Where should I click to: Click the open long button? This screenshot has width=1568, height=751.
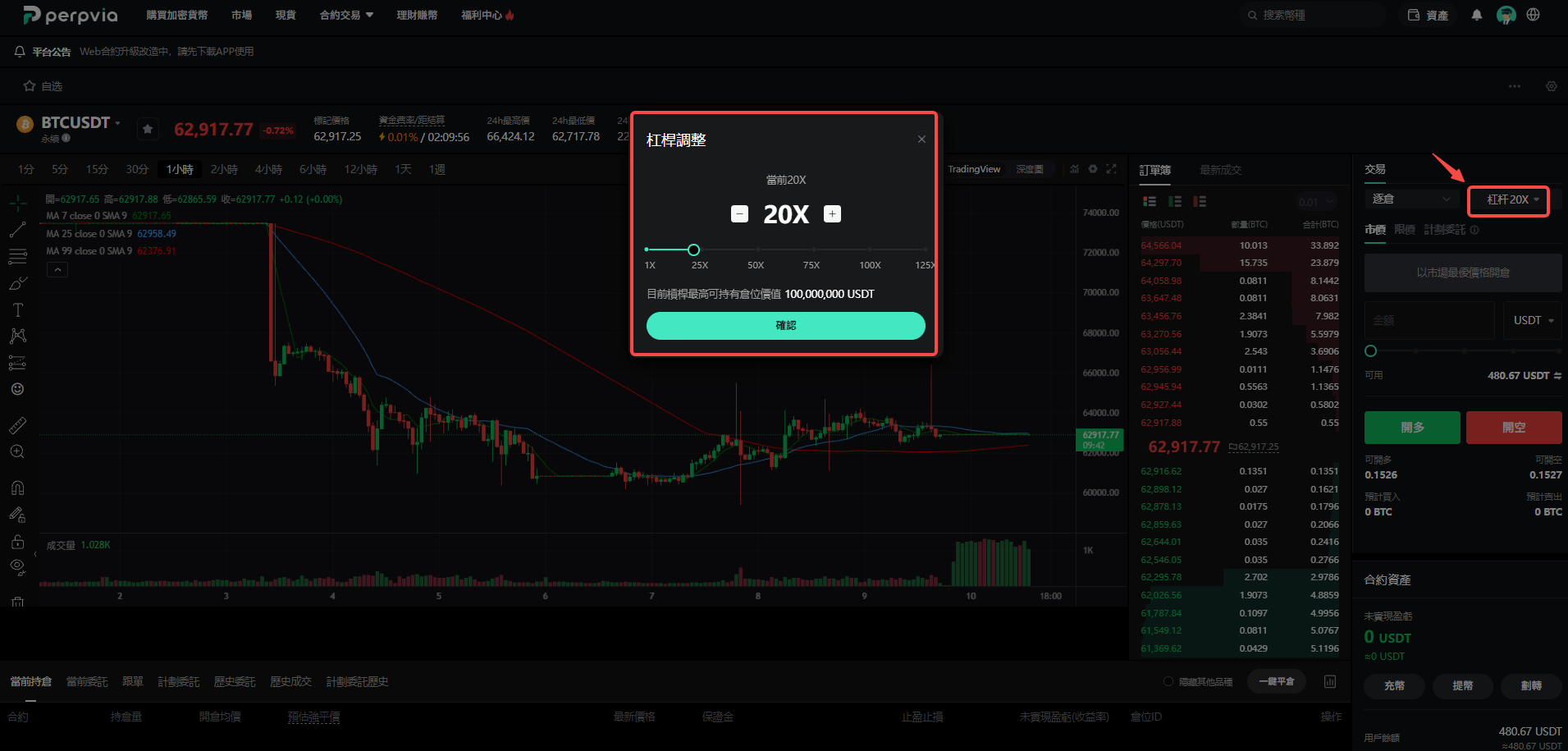1412,428
